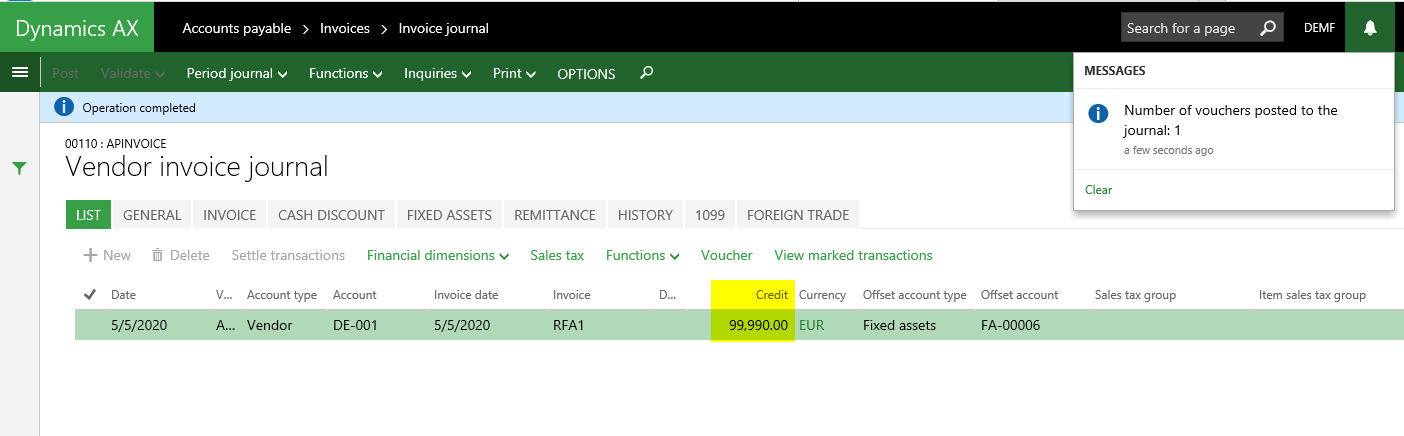The width and height of the screenshot is (1404, 436).
Task: Click the highlighted 99,990.00 credit cell
Action: pos(754,325)
